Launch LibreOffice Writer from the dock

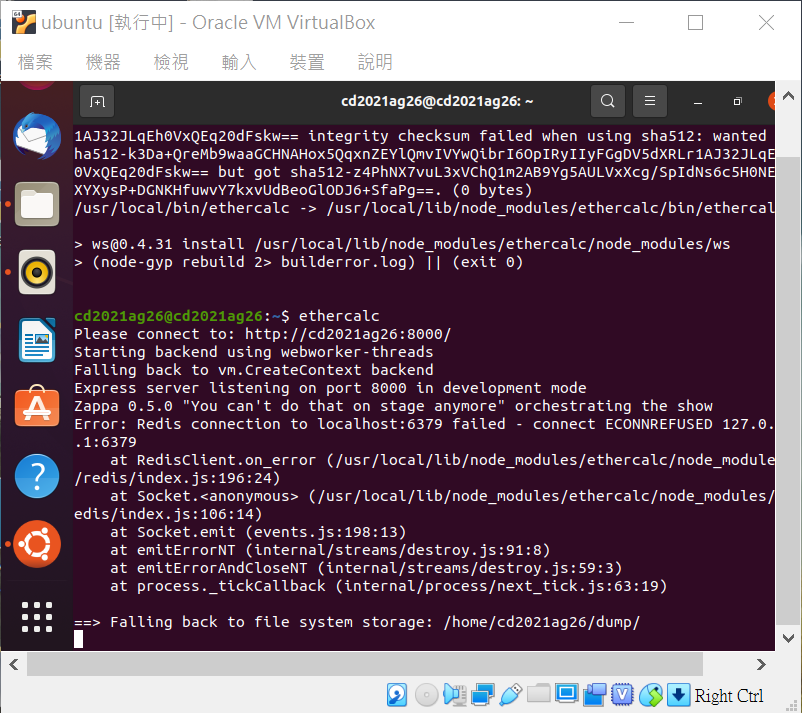(37, 340)
